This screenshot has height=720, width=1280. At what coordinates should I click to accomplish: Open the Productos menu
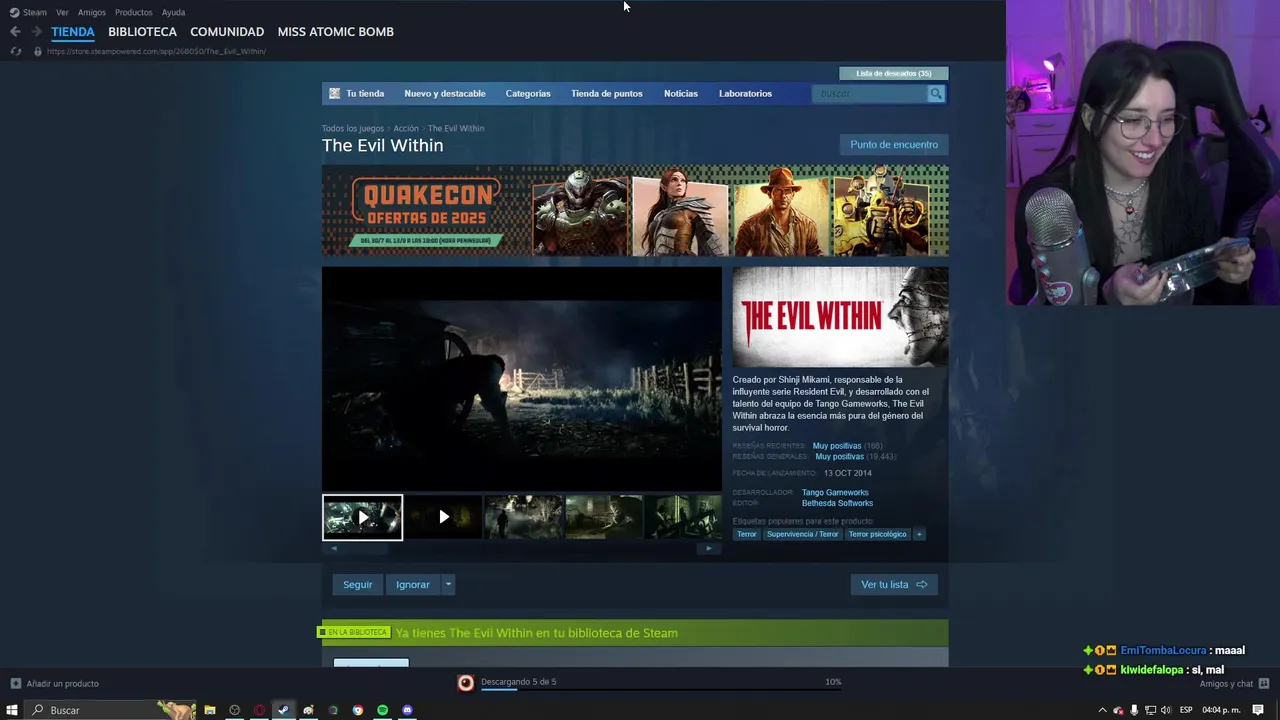(134, 12)
